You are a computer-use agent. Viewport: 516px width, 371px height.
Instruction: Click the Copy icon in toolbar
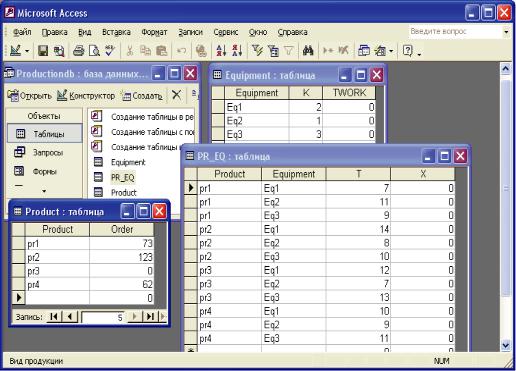pos(145,51)
